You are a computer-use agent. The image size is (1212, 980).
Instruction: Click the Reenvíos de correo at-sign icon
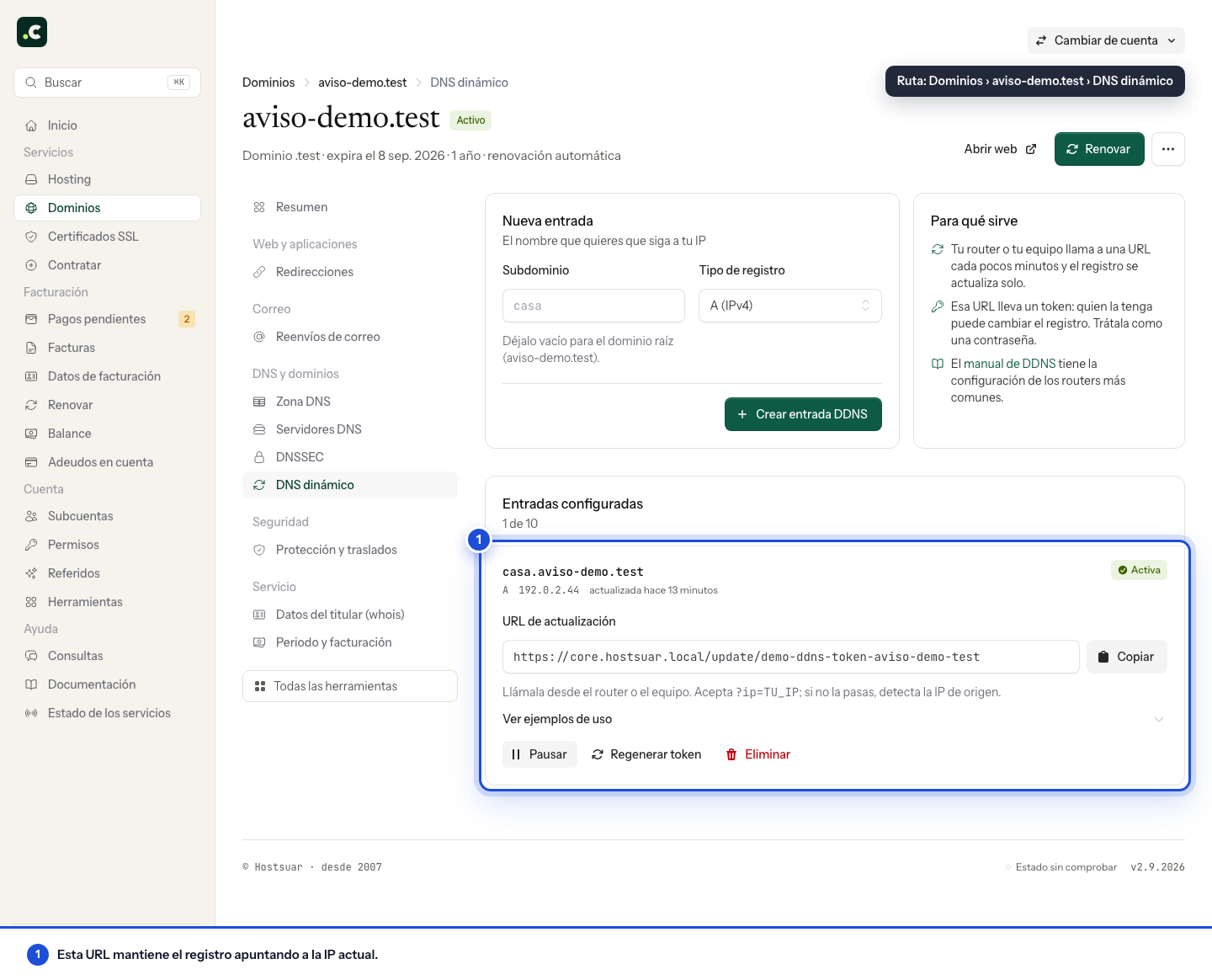click(259, 337)
